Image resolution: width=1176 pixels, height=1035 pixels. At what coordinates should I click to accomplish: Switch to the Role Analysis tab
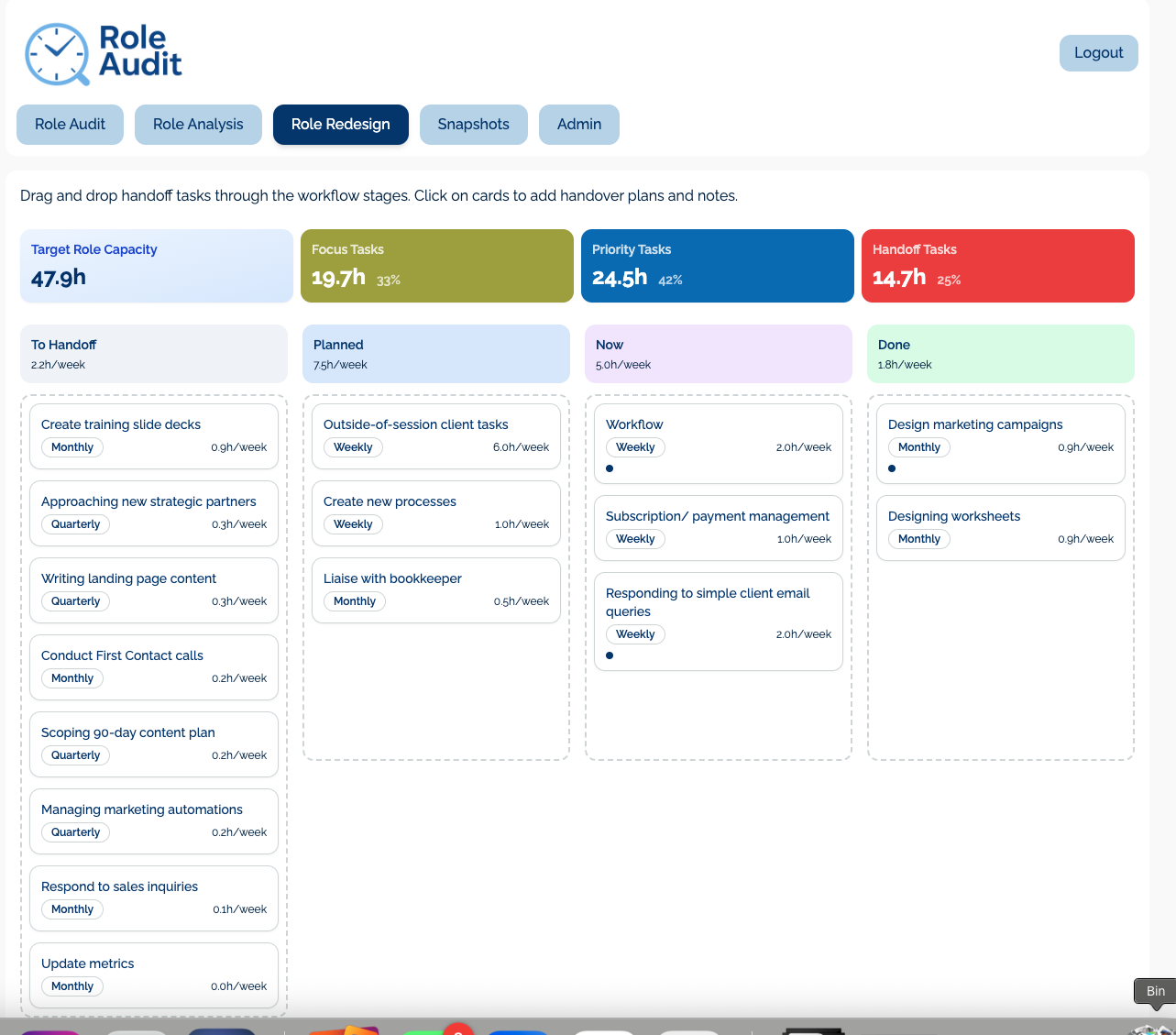(198, 125)
